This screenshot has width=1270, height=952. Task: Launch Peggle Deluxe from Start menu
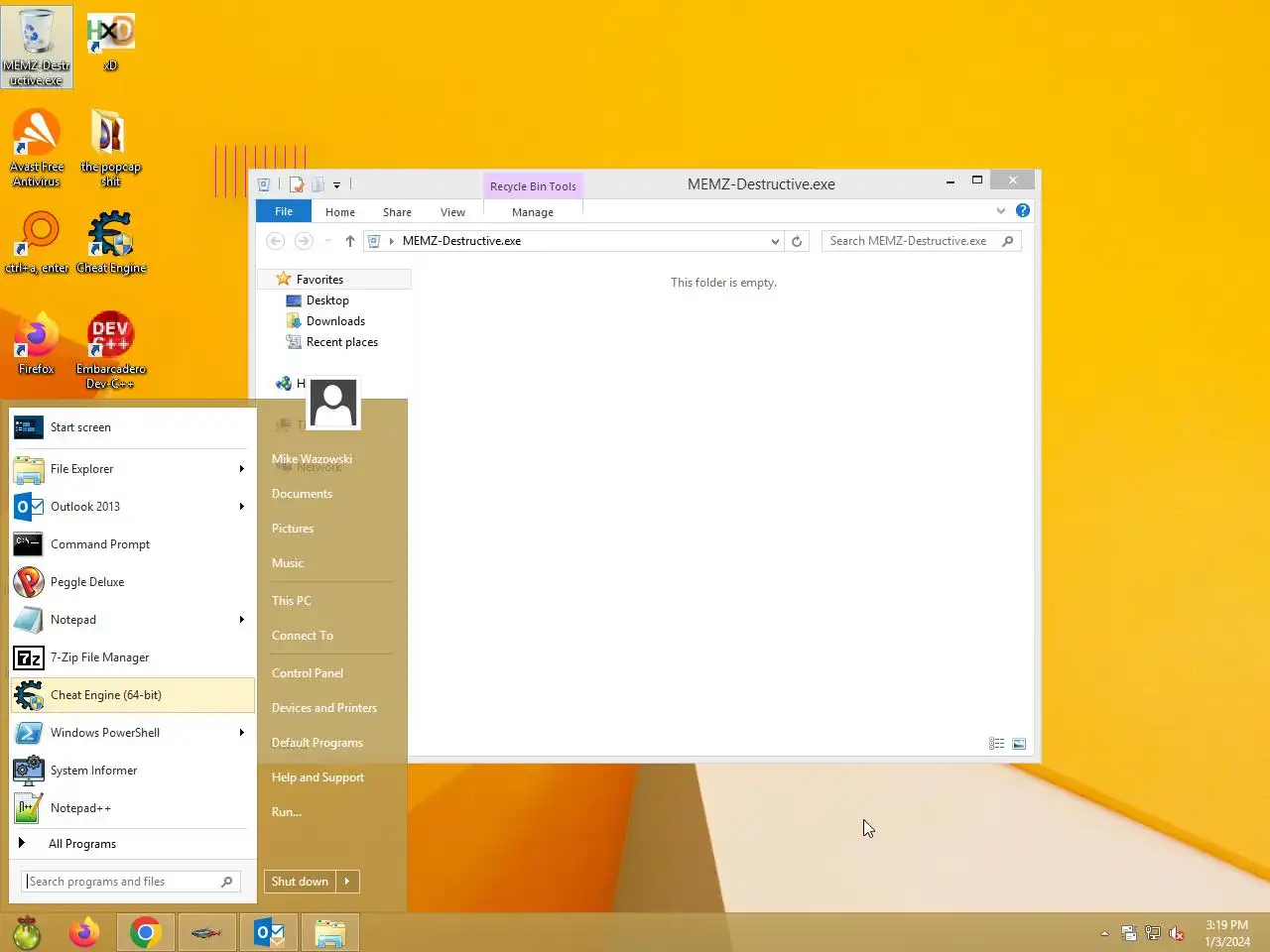(133, 582)
